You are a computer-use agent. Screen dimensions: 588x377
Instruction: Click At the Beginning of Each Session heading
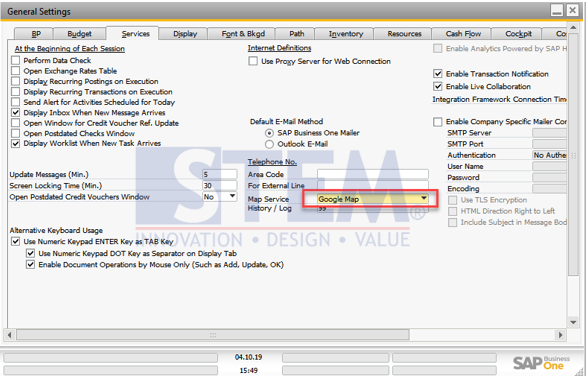point(70,49)
